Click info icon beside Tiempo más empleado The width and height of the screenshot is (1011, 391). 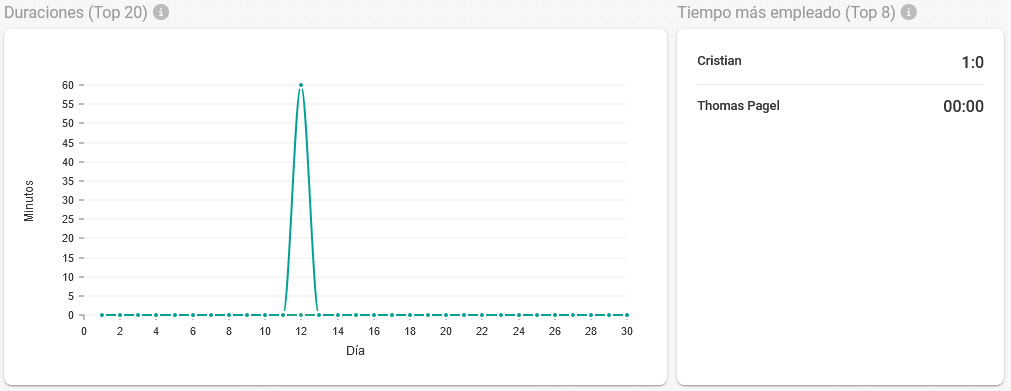click(908, 12)
